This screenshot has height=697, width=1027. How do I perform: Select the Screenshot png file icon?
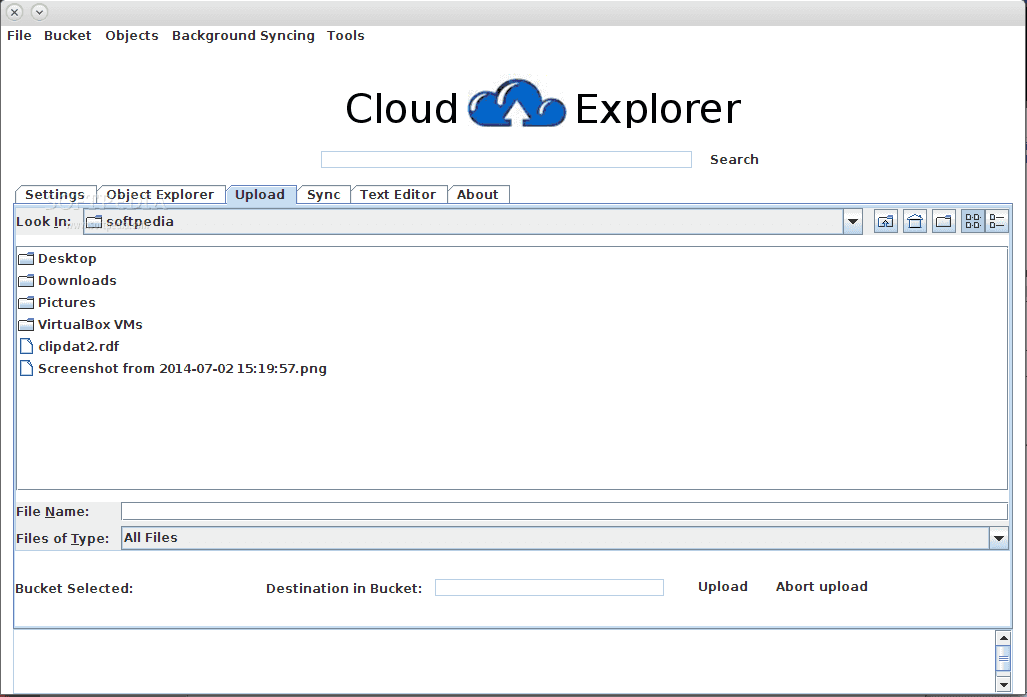pyautogui.click(x=26, y=368)
